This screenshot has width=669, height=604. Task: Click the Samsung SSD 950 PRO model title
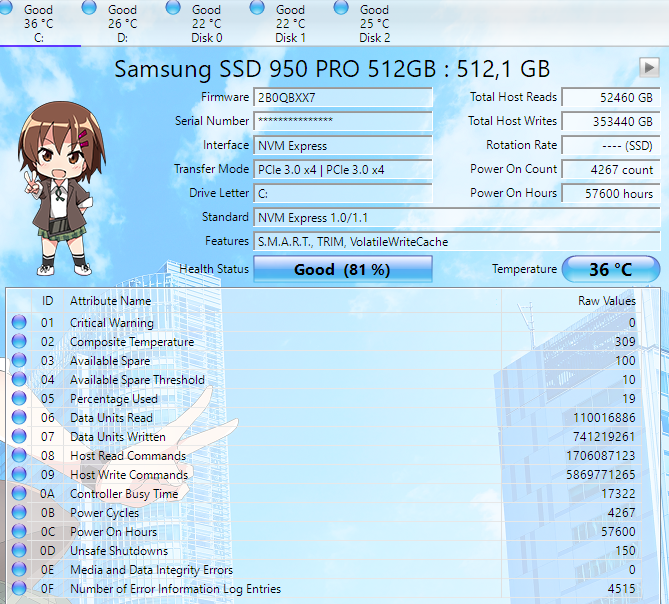332,69
